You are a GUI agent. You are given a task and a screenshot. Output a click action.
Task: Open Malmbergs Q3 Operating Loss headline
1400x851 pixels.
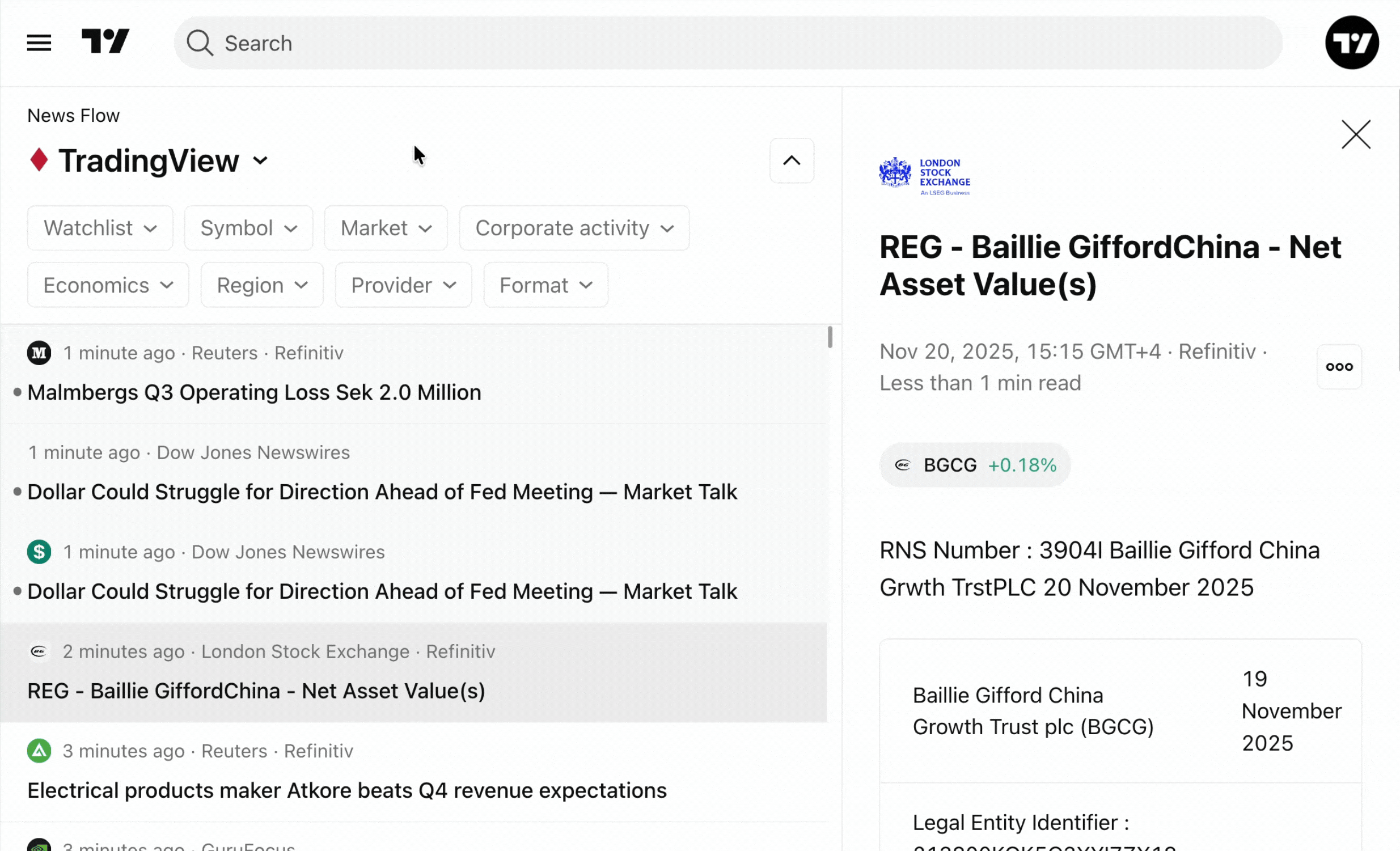click(x=254, y=392)
